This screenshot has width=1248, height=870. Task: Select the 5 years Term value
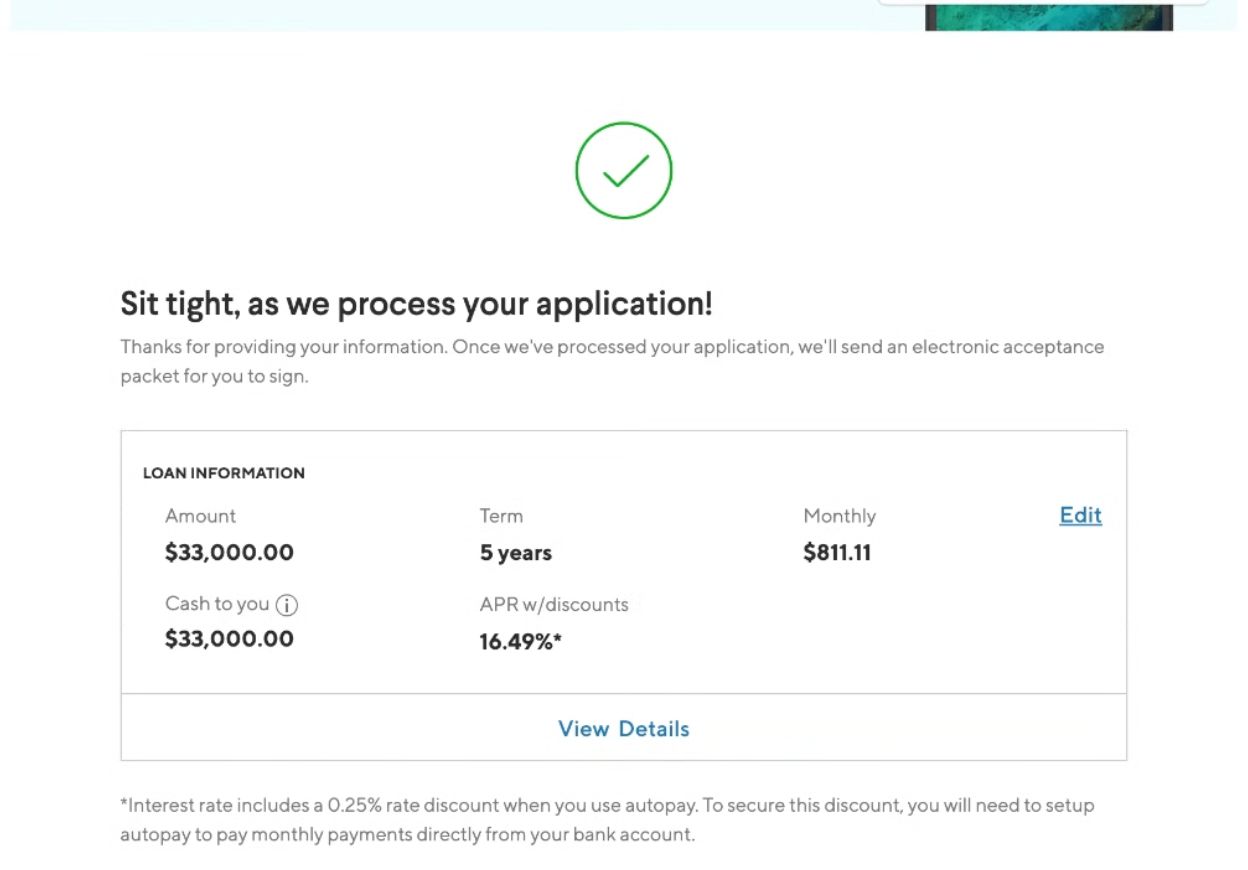[514, 552]
